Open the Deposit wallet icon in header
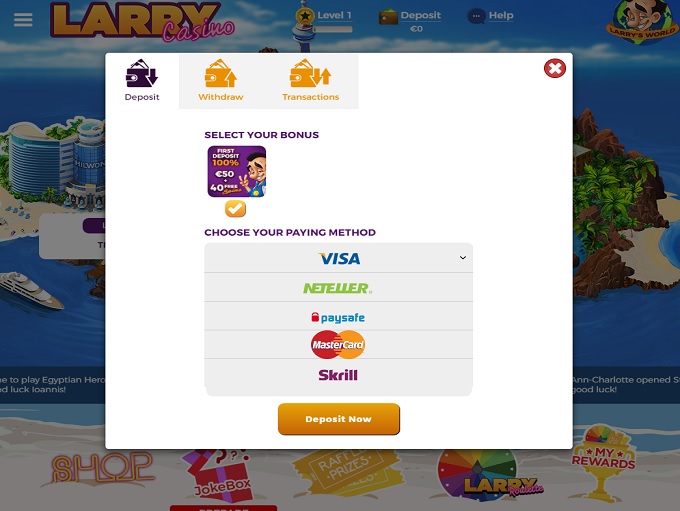680x511 pixels. point(388,17)
